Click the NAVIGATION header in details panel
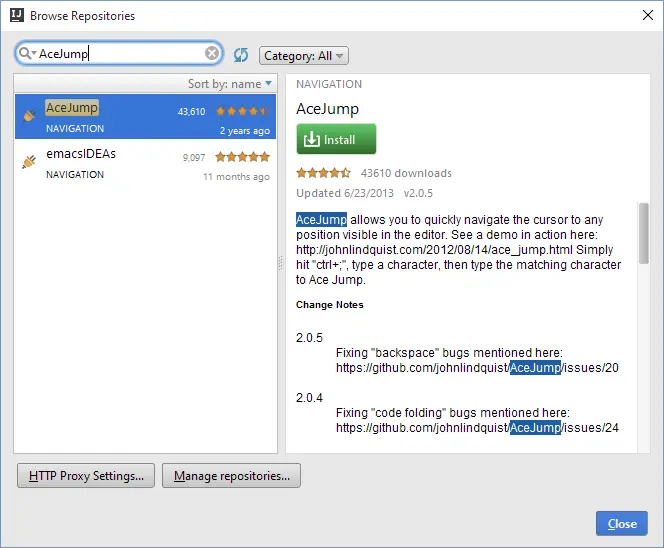Image resolution: width=664 pixels, height=548 pixels. point(329,84)
